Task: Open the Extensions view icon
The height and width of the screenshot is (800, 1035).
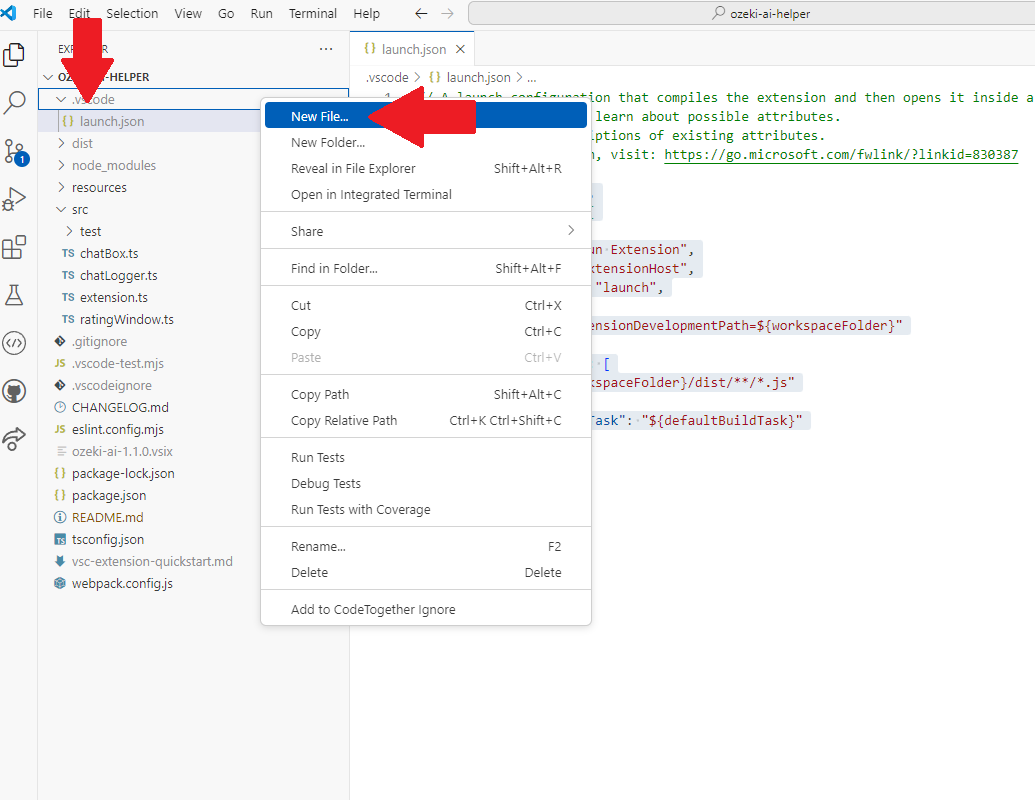Action: tap(14, 247)
